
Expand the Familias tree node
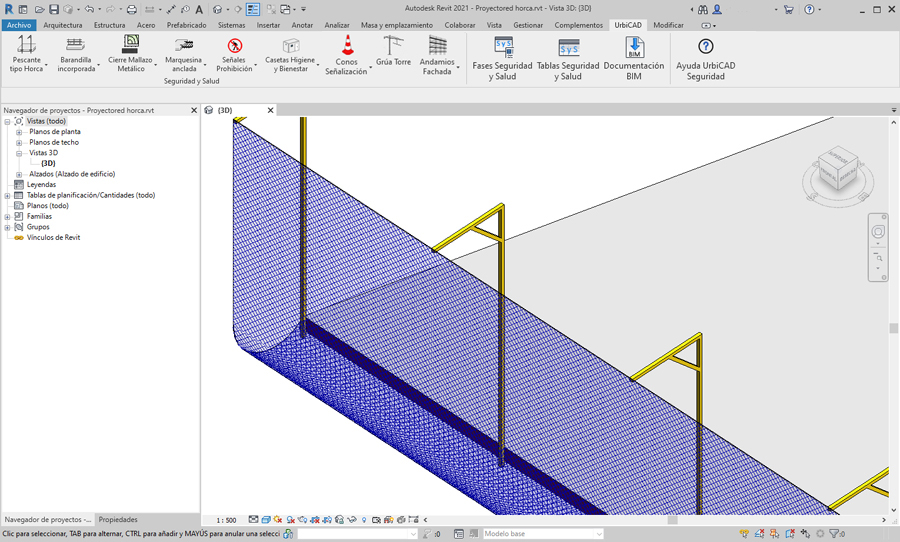coord(7,216)
